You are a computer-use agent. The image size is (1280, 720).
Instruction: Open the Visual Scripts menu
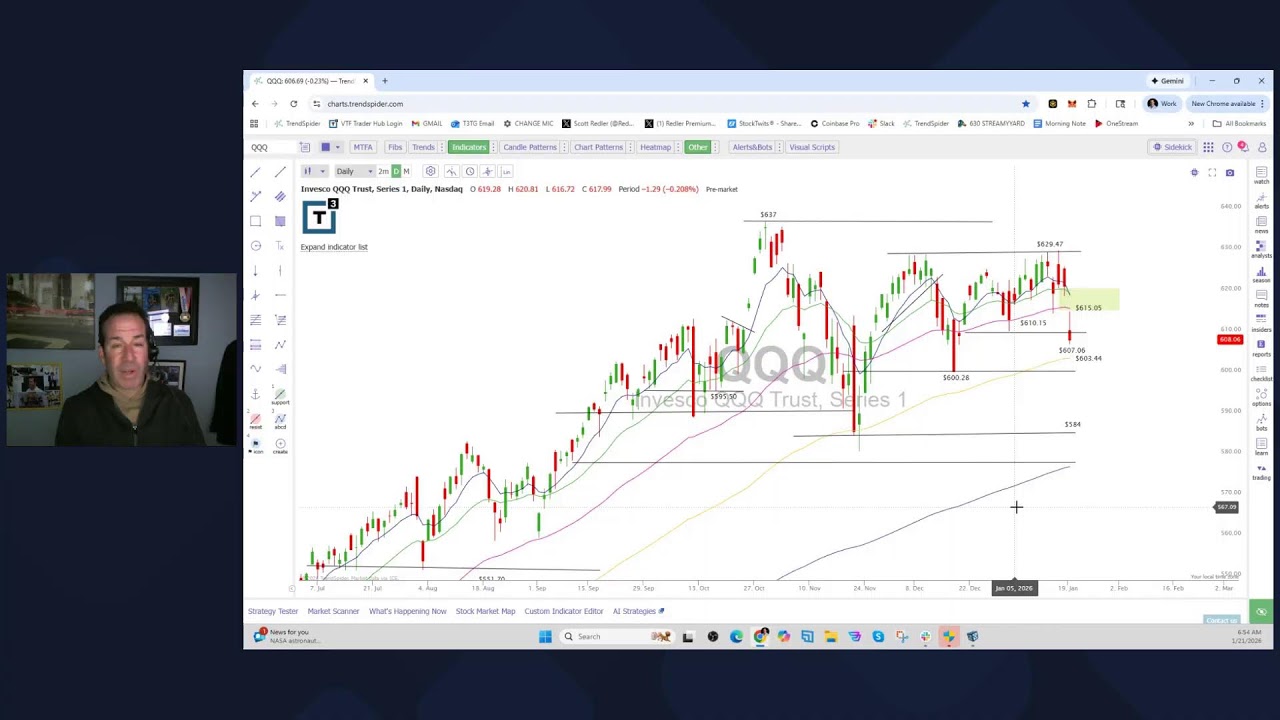[811, 147]
